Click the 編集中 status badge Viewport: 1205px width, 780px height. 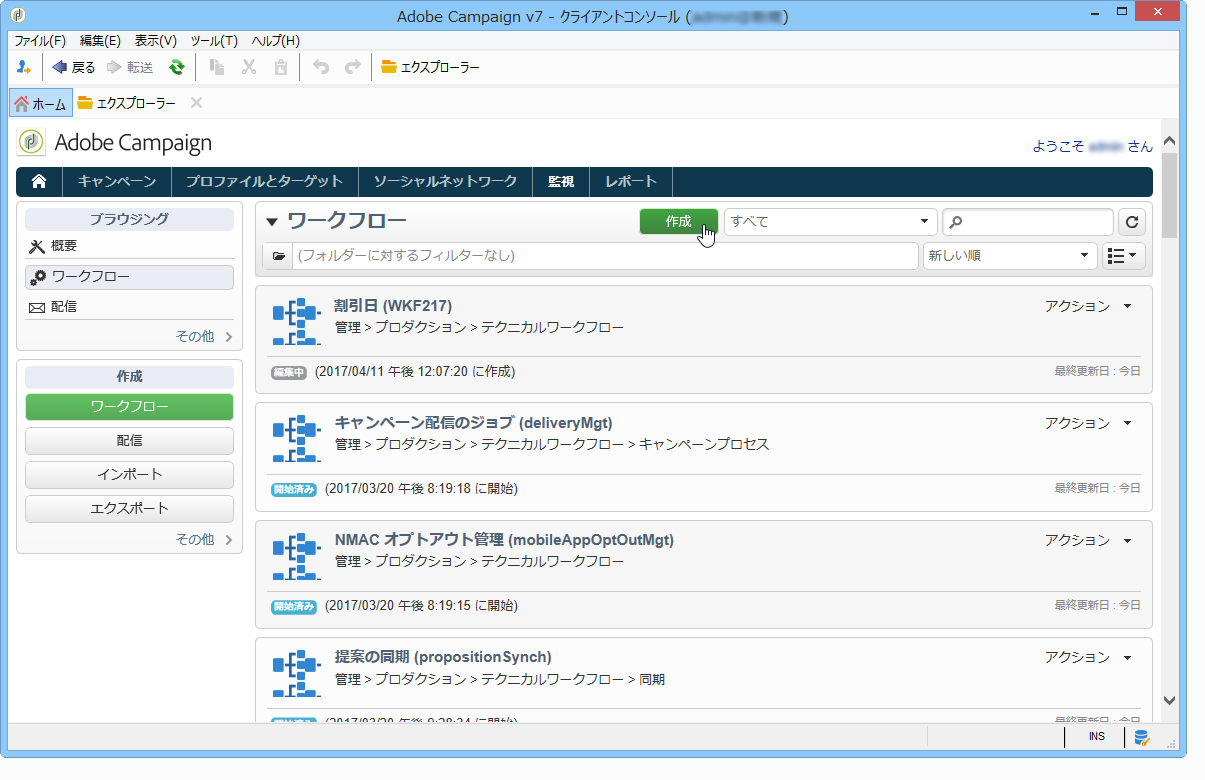click(290, 372)
